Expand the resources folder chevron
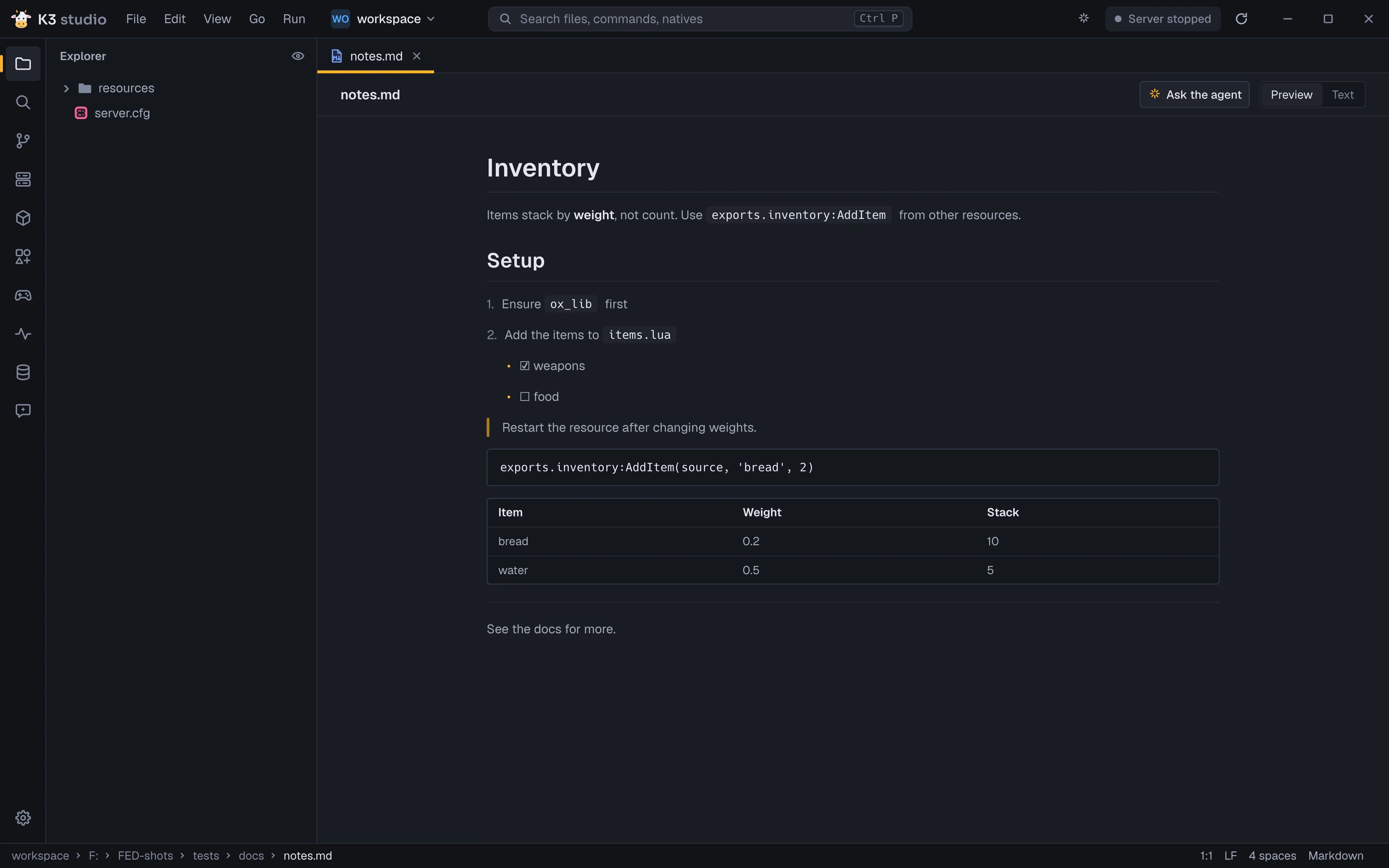 click(x=66, y=88)
